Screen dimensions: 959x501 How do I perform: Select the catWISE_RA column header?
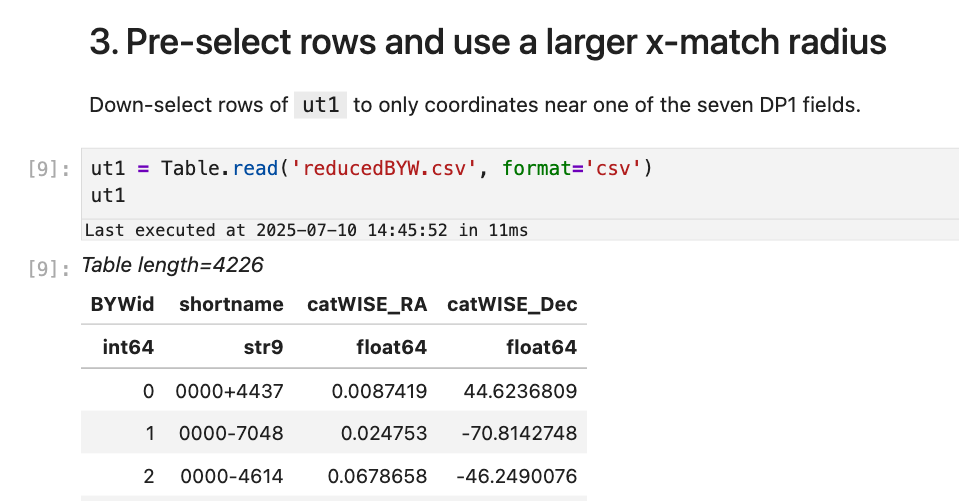point(367,304)
